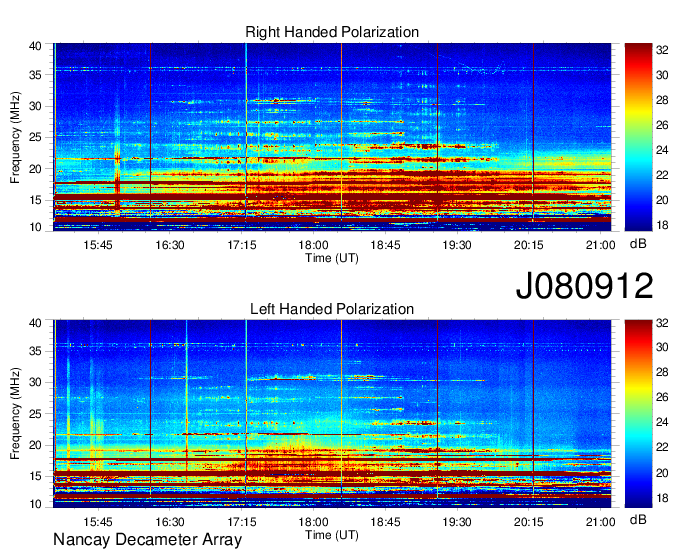
Task: Click the 20 MHz tick on the left-handed plot
Action: [35, 445]
